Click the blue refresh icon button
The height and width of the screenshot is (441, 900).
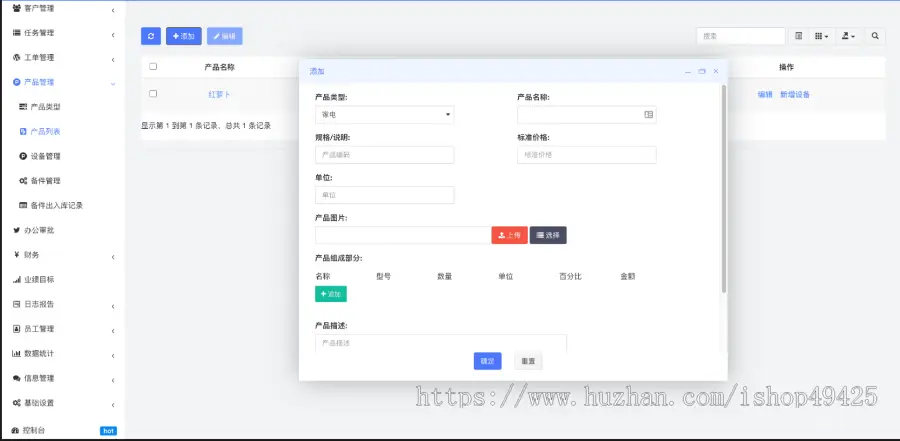coord(151,36)
